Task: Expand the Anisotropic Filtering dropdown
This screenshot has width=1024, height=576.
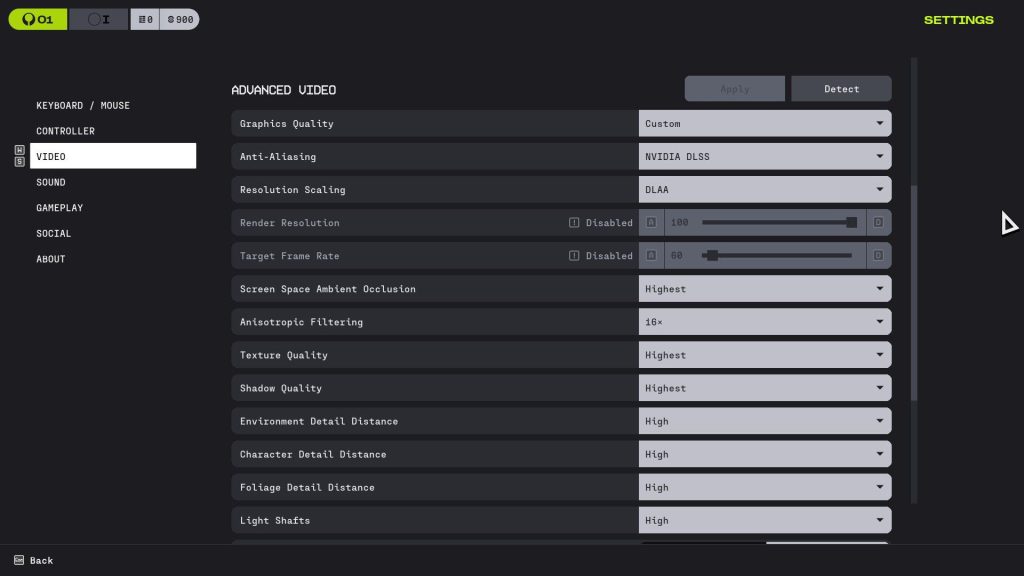Action: pos(765,322)
